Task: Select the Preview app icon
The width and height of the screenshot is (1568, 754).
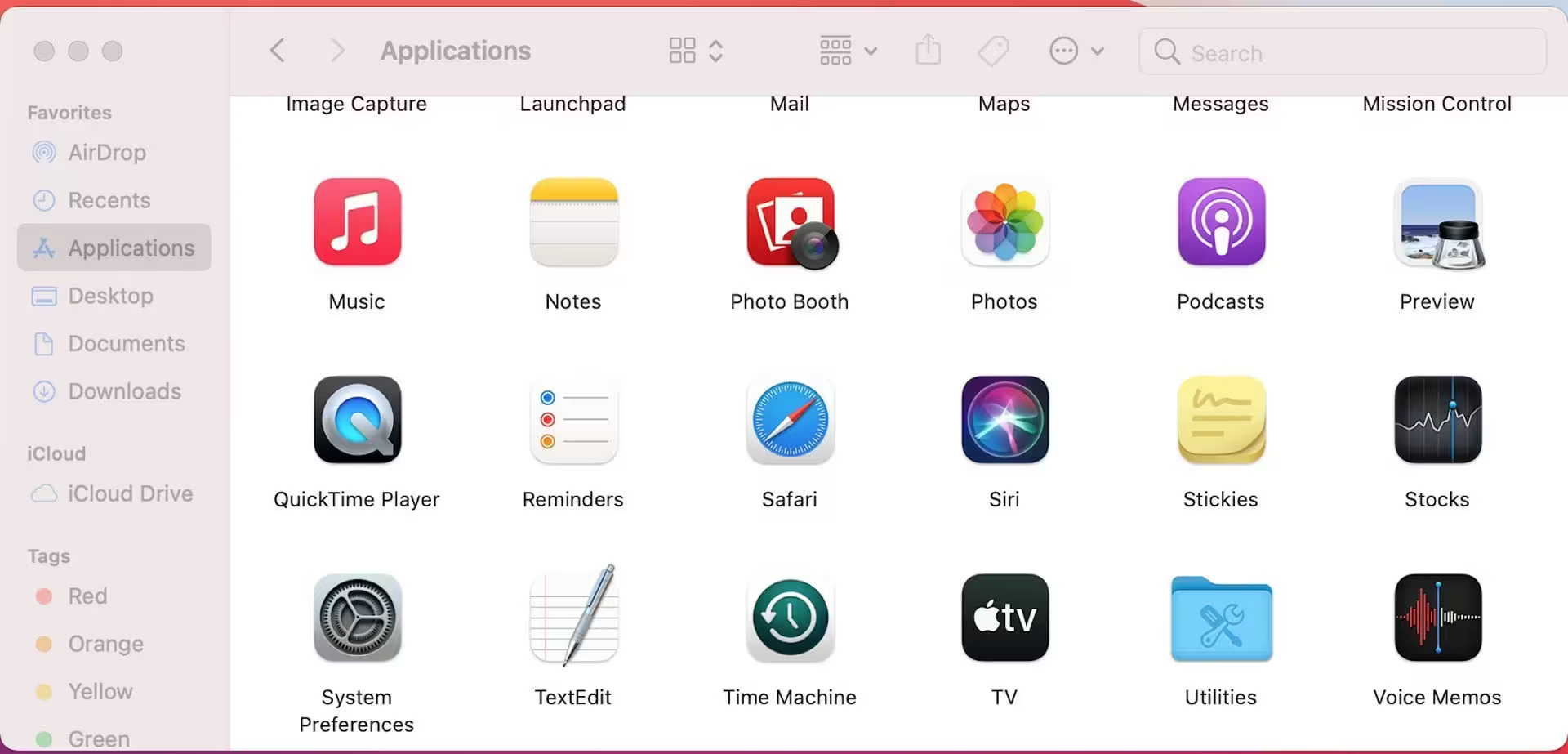Action: (1438, 224)
